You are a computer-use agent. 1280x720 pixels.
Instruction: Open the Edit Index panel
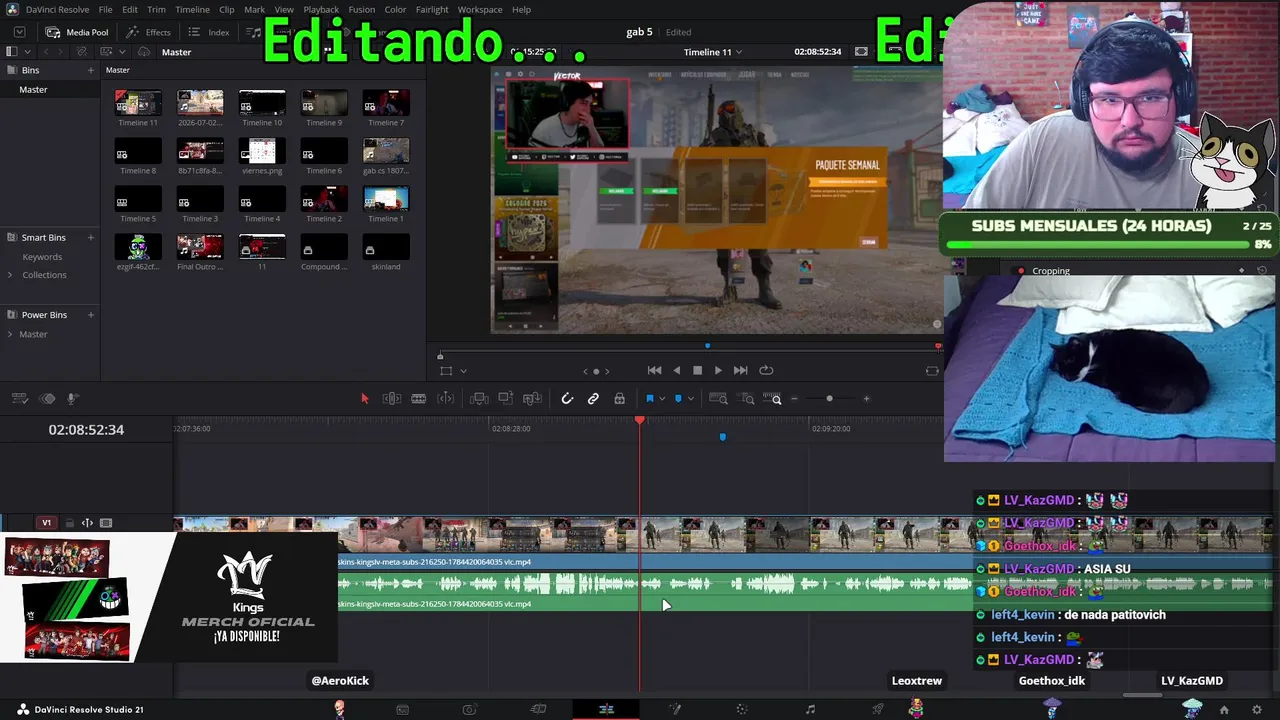pos(209,32)
